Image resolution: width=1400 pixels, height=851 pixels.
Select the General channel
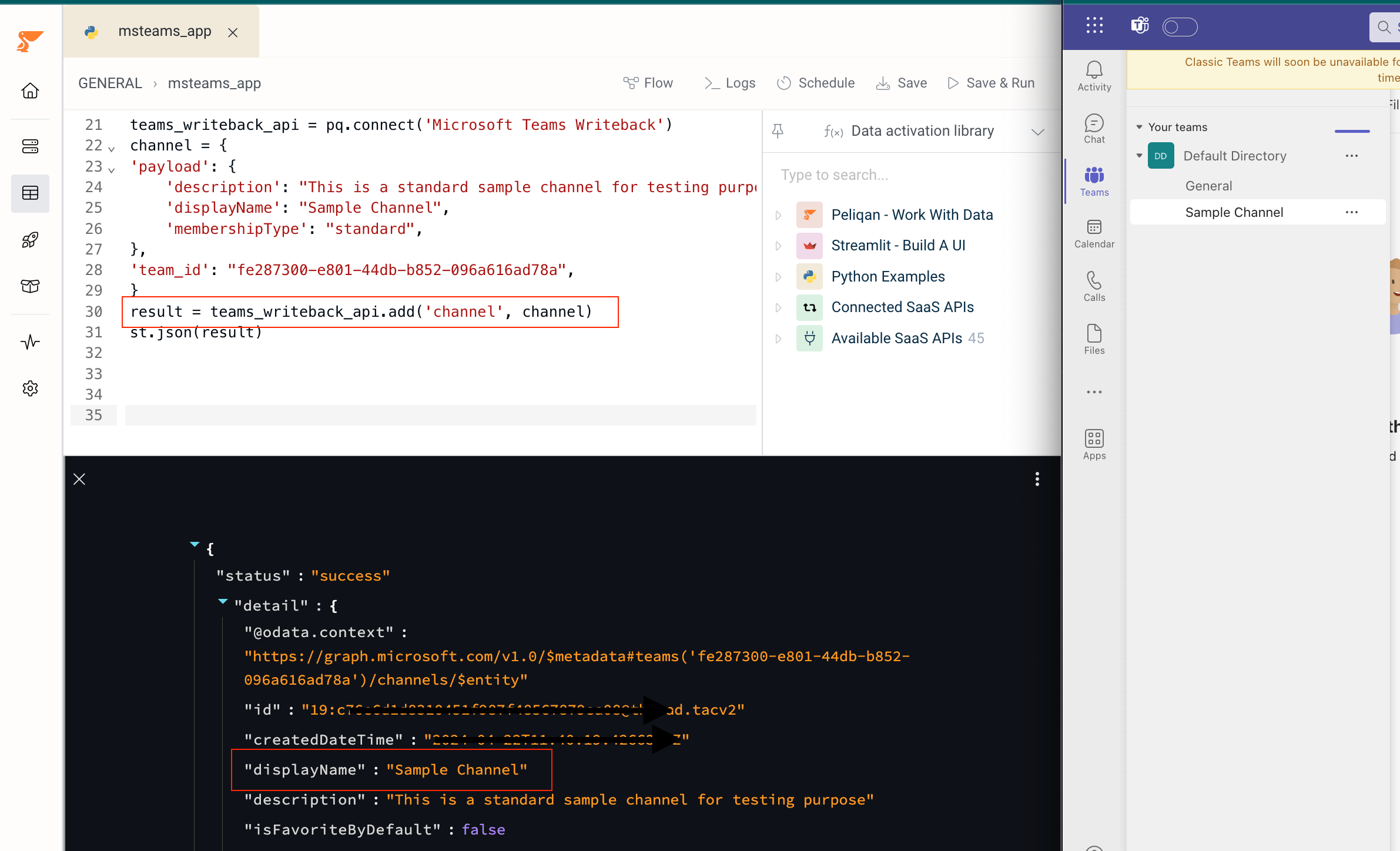click(1208, 186)
